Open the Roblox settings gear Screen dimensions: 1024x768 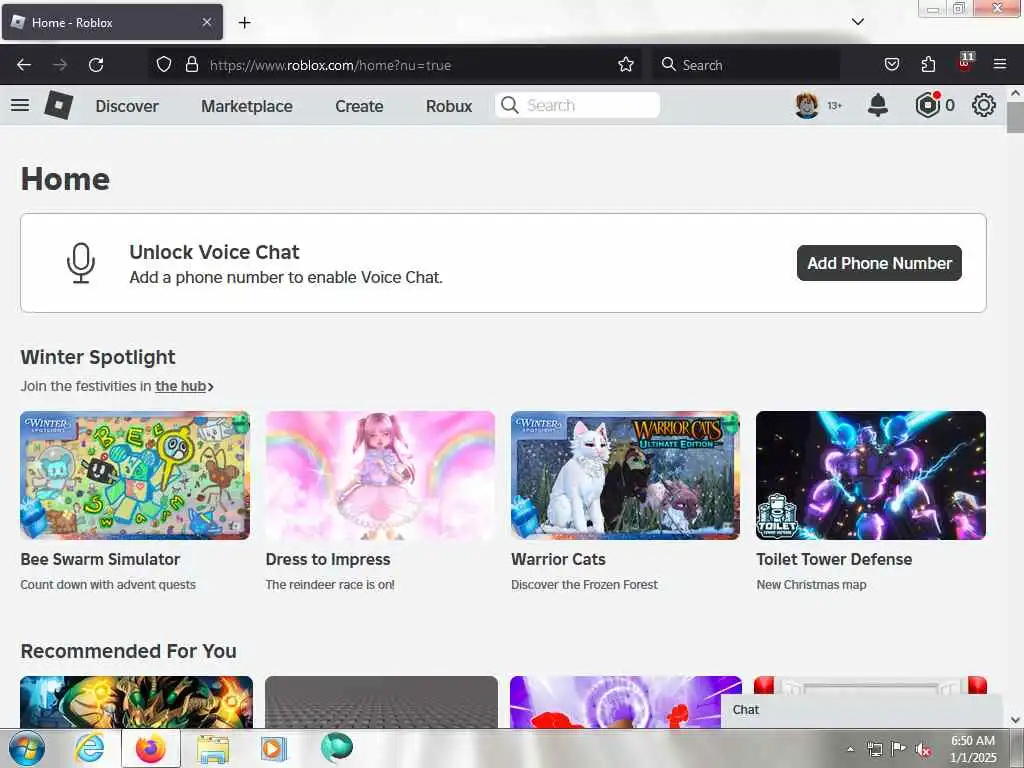click(984, 105)
